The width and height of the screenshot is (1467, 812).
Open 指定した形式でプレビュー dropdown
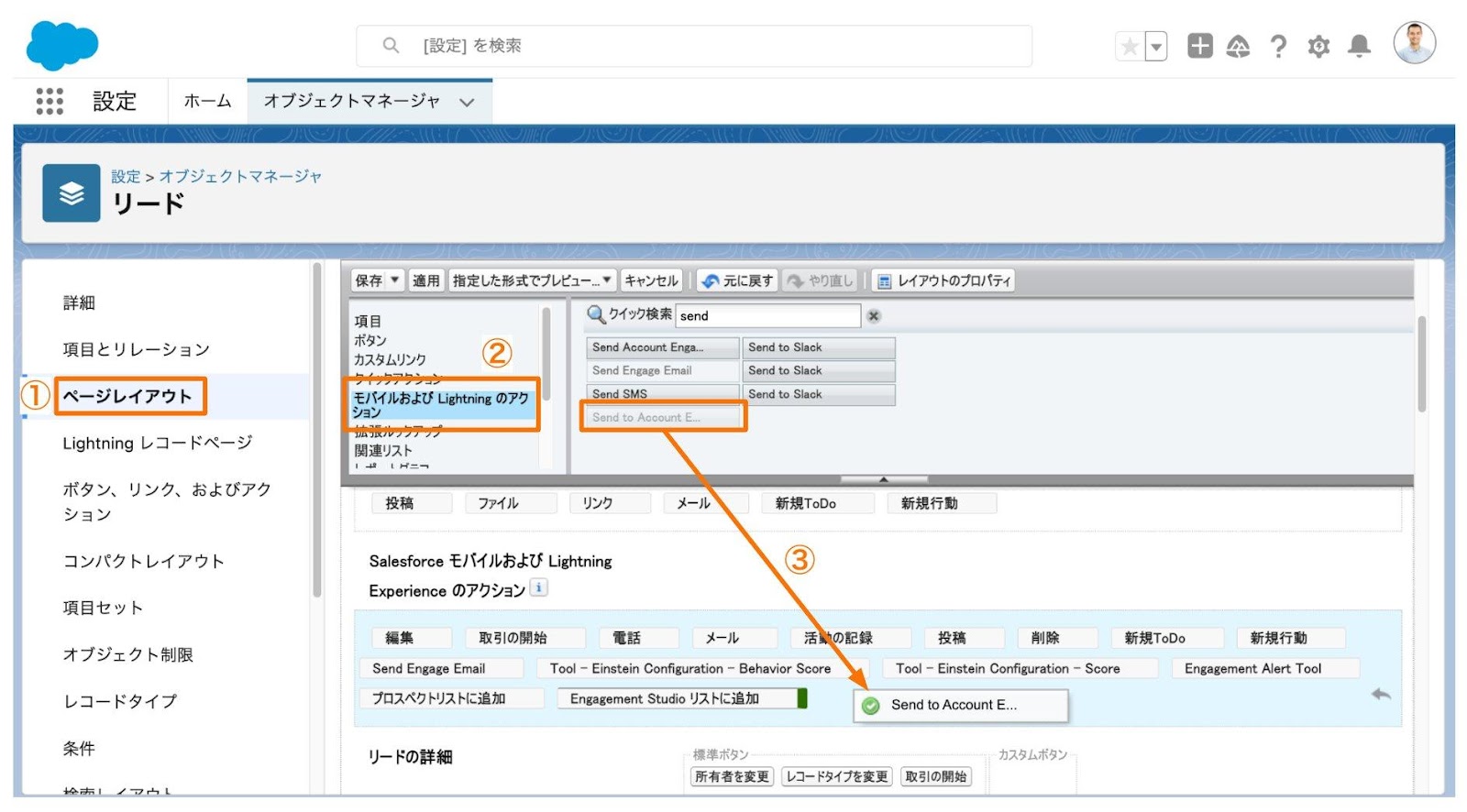(532, 280)
